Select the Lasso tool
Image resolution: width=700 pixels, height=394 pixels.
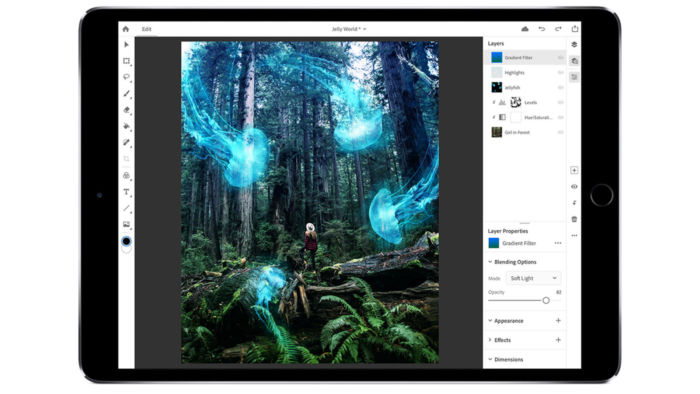[126, 77]
